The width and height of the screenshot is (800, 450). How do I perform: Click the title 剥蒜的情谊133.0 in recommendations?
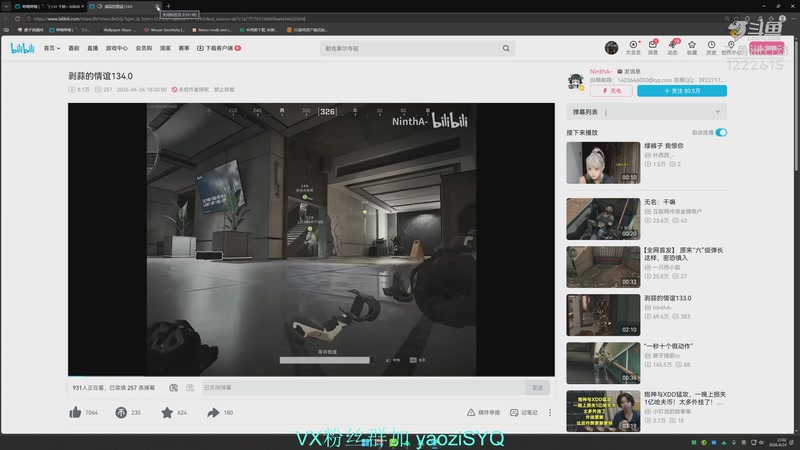668,298
